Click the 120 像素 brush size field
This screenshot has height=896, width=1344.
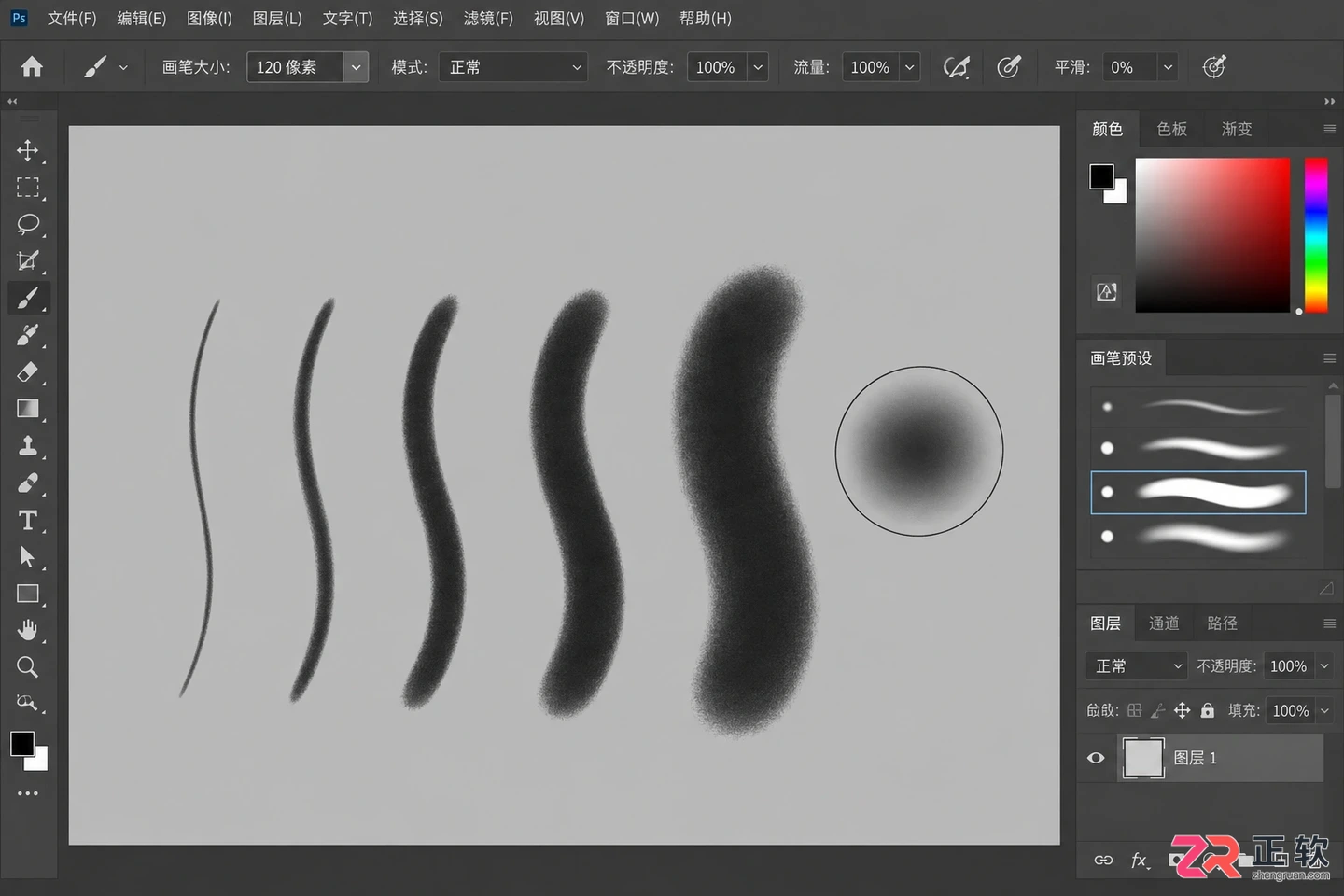point(295,67)
